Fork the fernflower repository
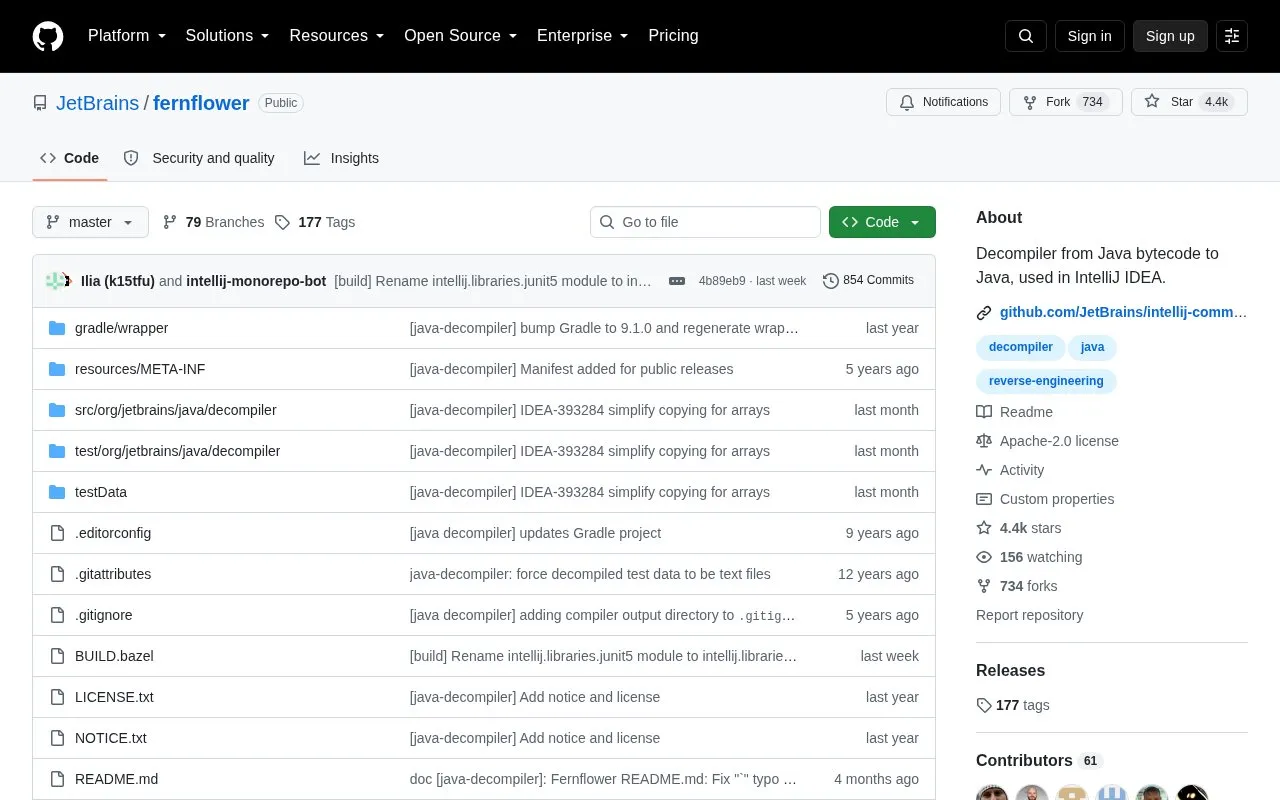1280x800 pixels. (1066, 102)
